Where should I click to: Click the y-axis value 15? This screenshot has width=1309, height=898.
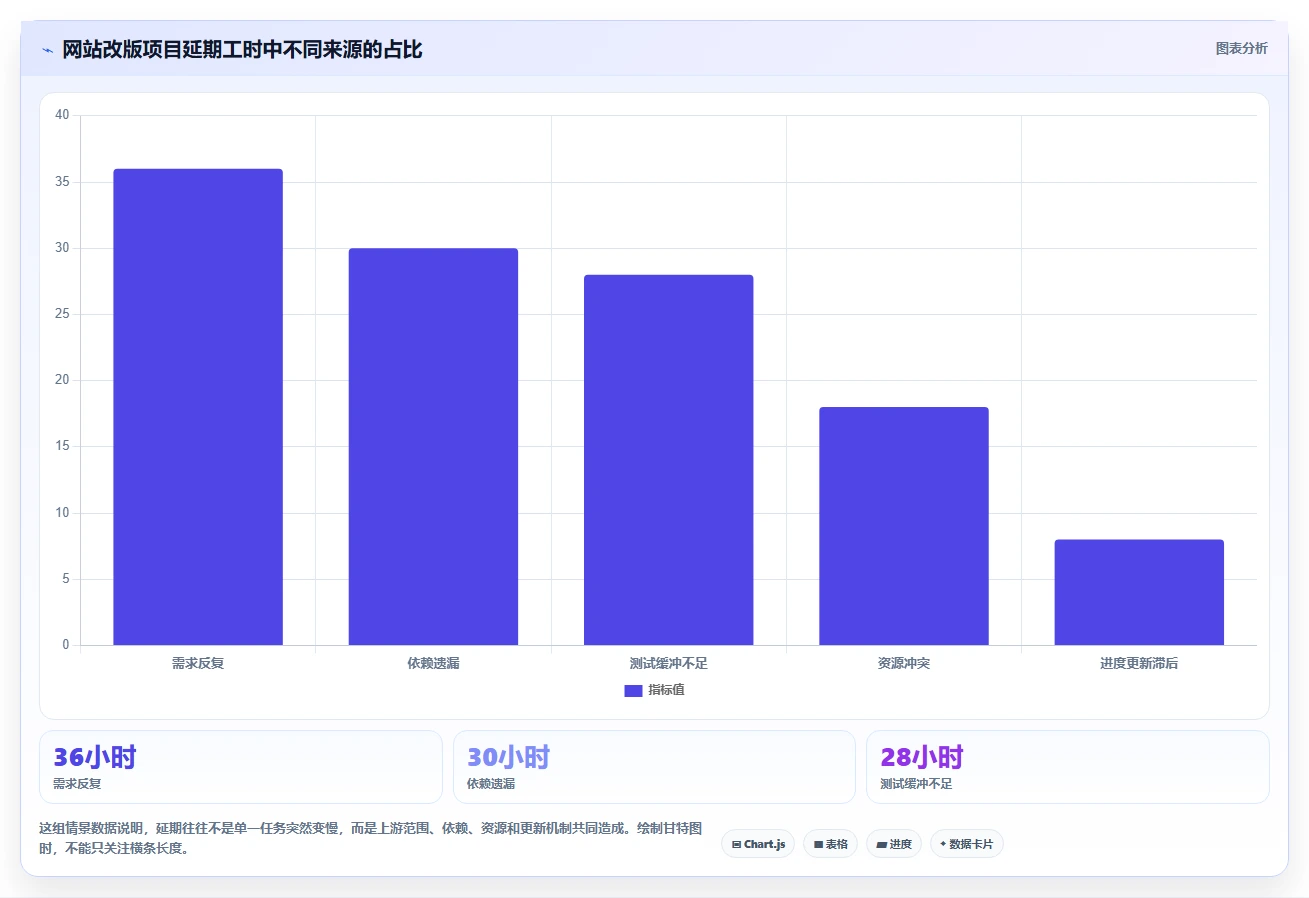62,447
